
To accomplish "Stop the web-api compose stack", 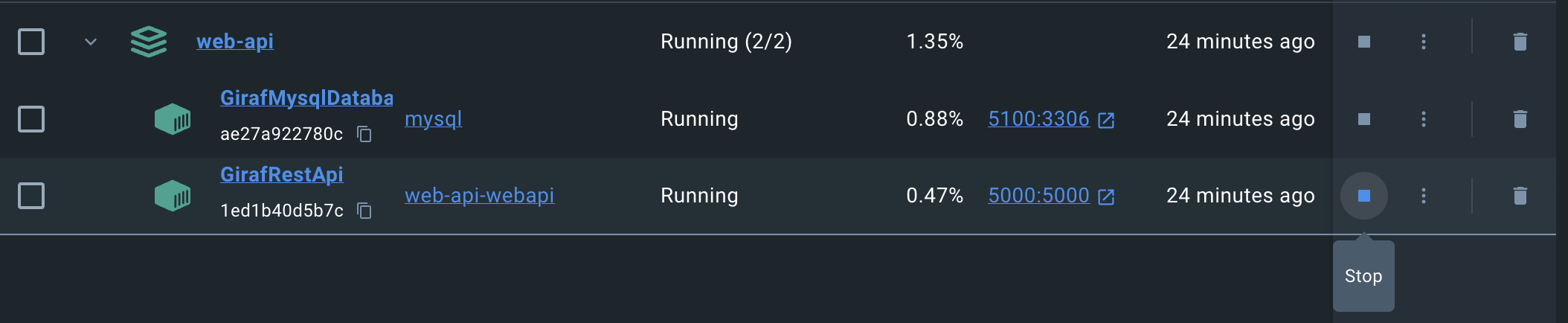I will tap(1363, 42).
